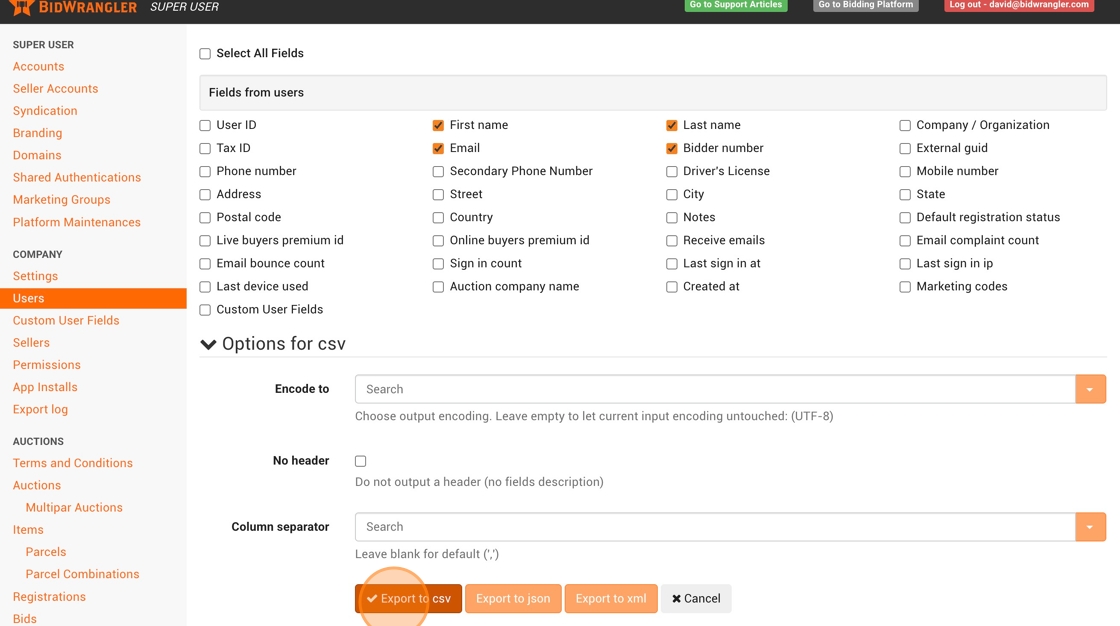
Task: Check the Select All Fields checkbox
Action: [205, 54]
